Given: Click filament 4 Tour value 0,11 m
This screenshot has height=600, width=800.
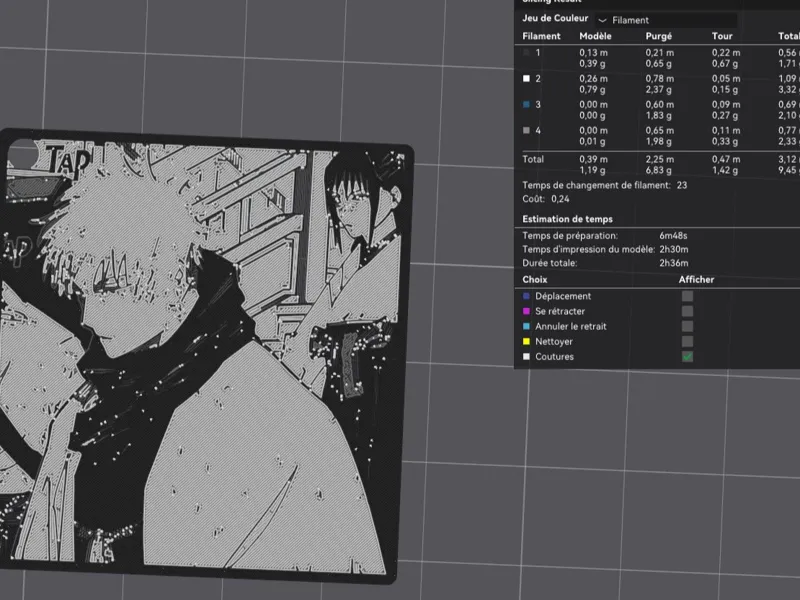Looking at the screenshot, I should tap(726, 131).
